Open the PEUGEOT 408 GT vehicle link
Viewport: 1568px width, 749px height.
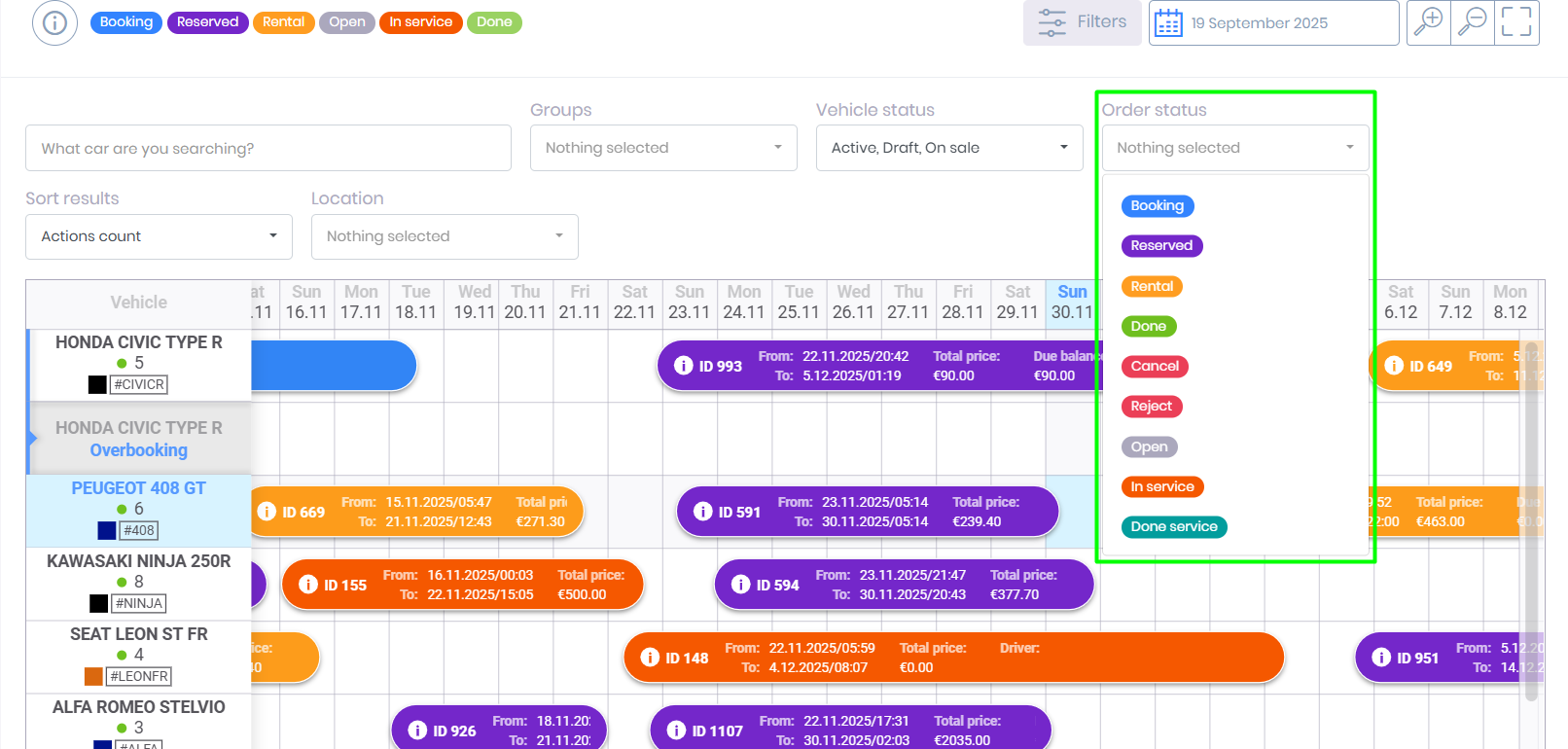pos(138,488)
